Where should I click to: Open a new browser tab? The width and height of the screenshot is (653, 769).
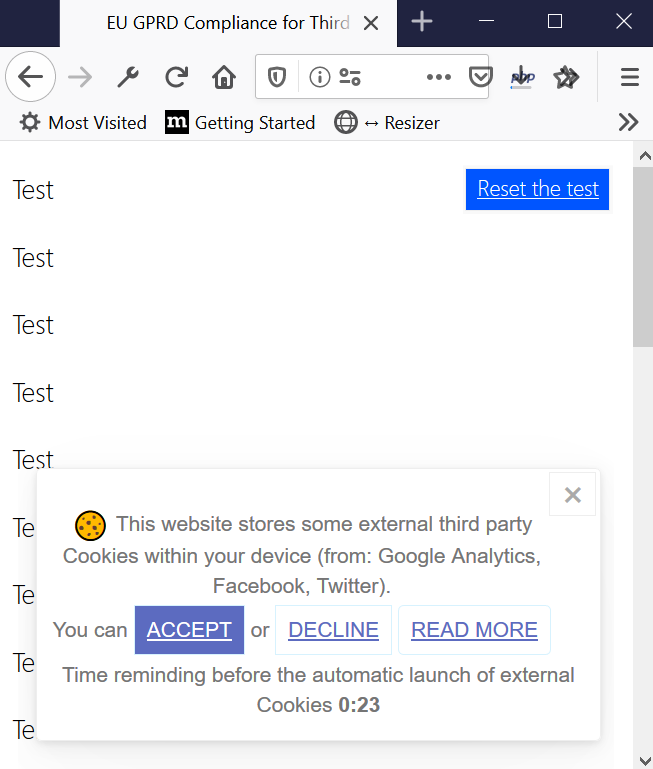click(x=422, y=22)
